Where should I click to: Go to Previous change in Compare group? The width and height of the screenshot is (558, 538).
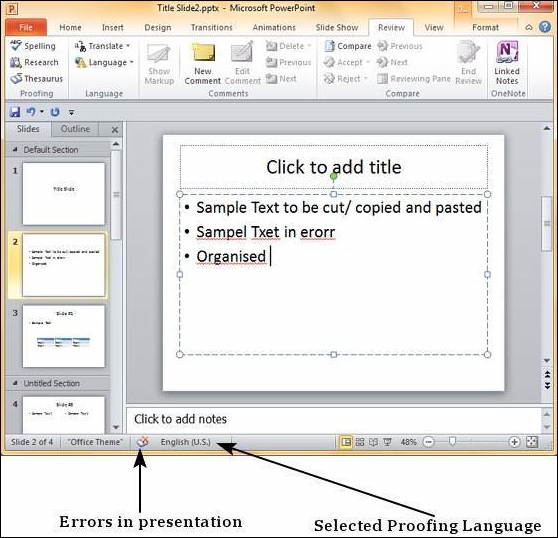400,46
